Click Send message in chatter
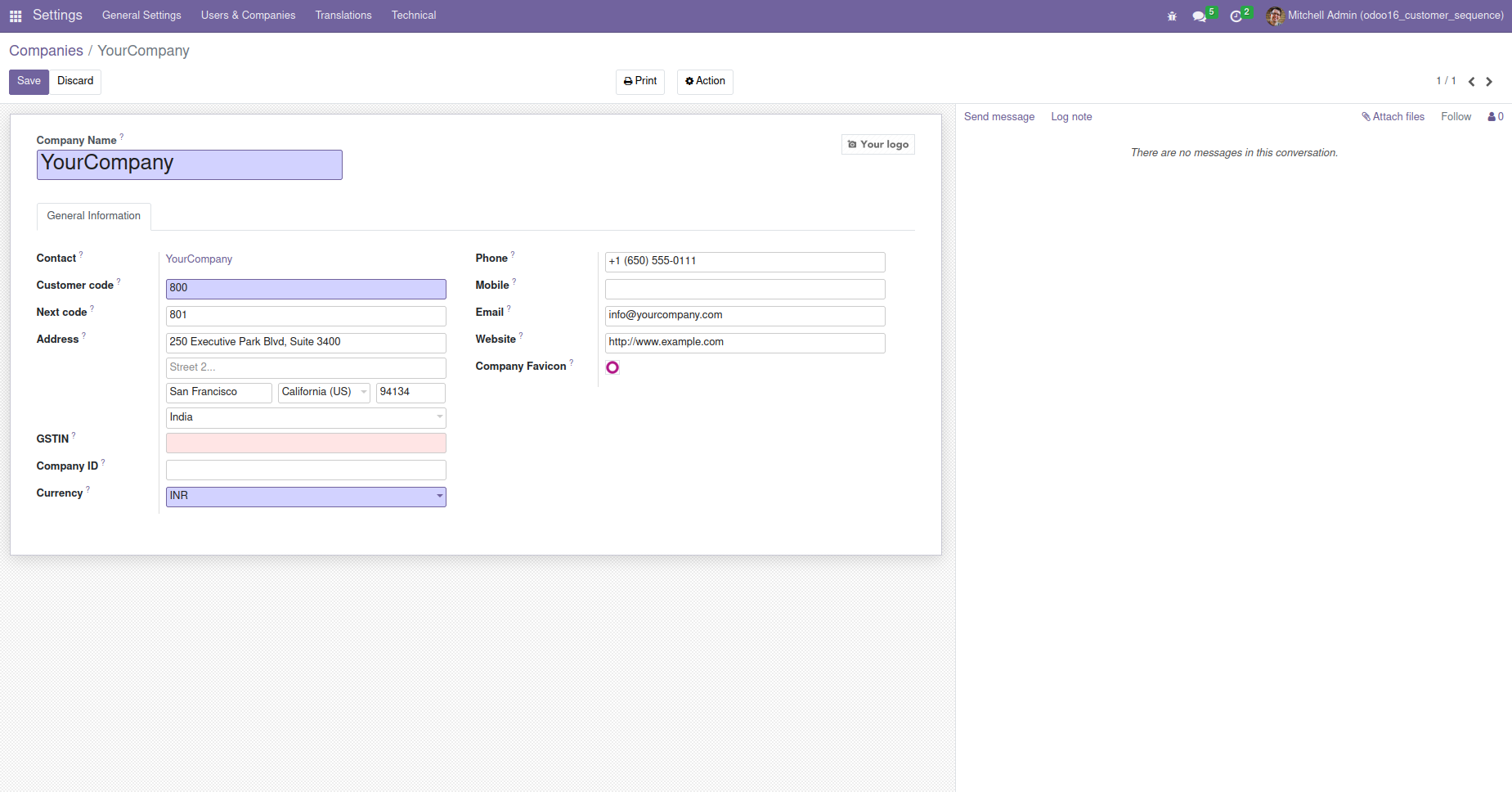The height and width of the screenshot is (792, 1512). coord(999,117)
